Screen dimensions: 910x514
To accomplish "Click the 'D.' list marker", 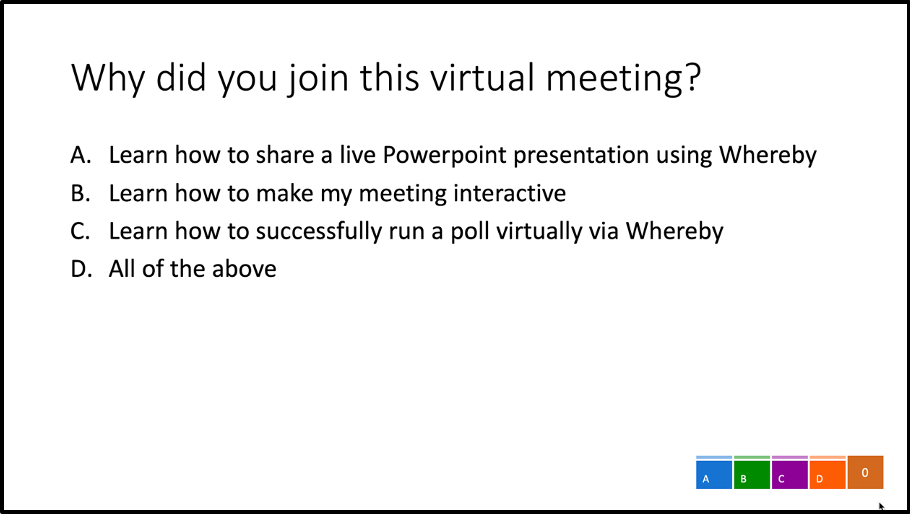I will 81,269.
